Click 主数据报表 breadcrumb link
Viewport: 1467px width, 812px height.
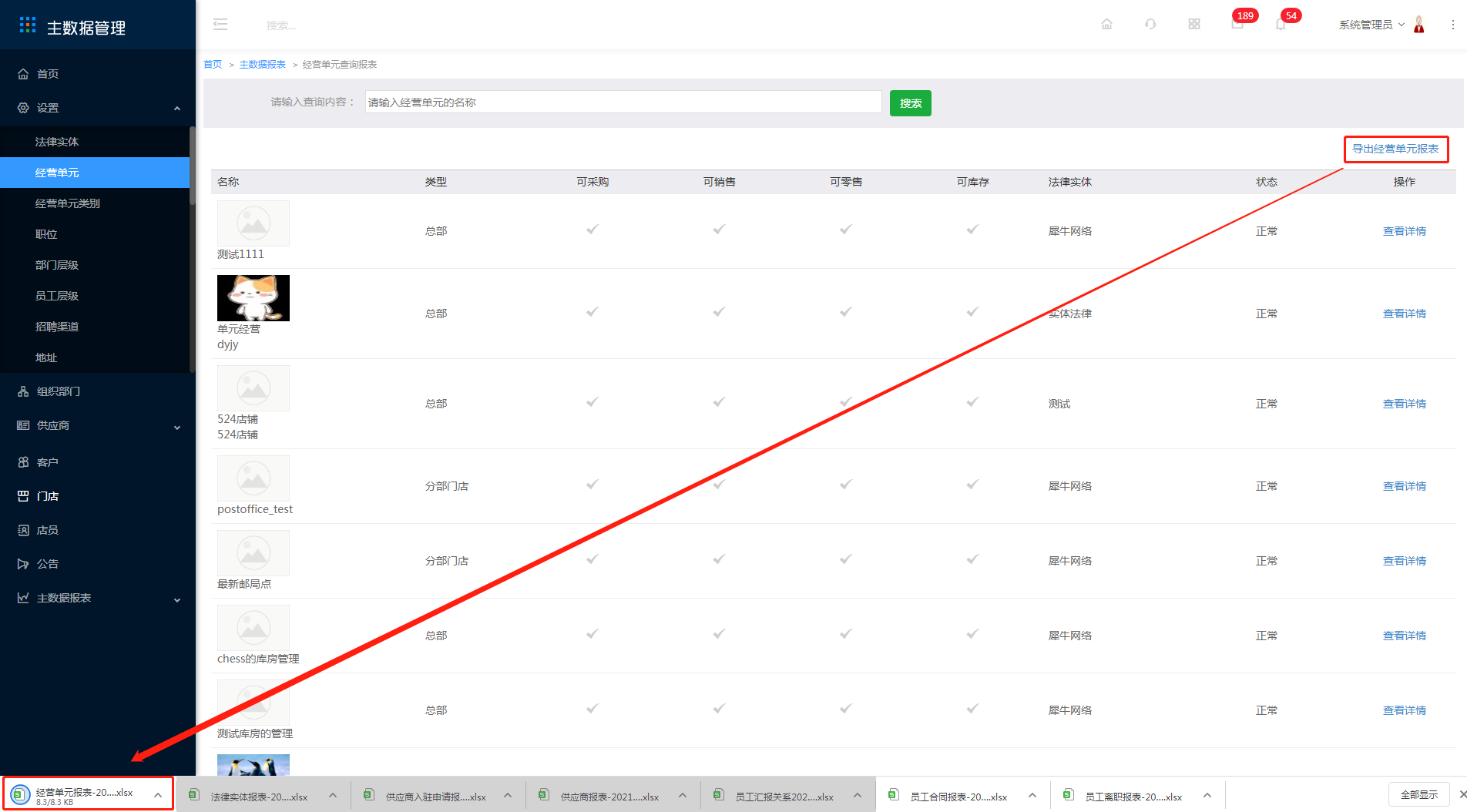[x=262, y=65]
